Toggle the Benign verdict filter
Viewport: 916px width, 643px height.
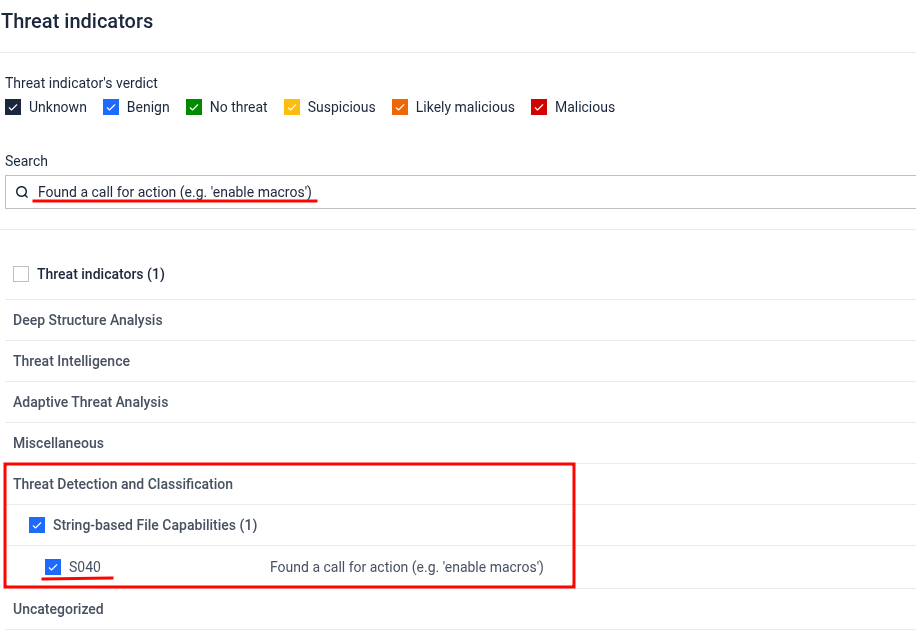click(111, 107)
